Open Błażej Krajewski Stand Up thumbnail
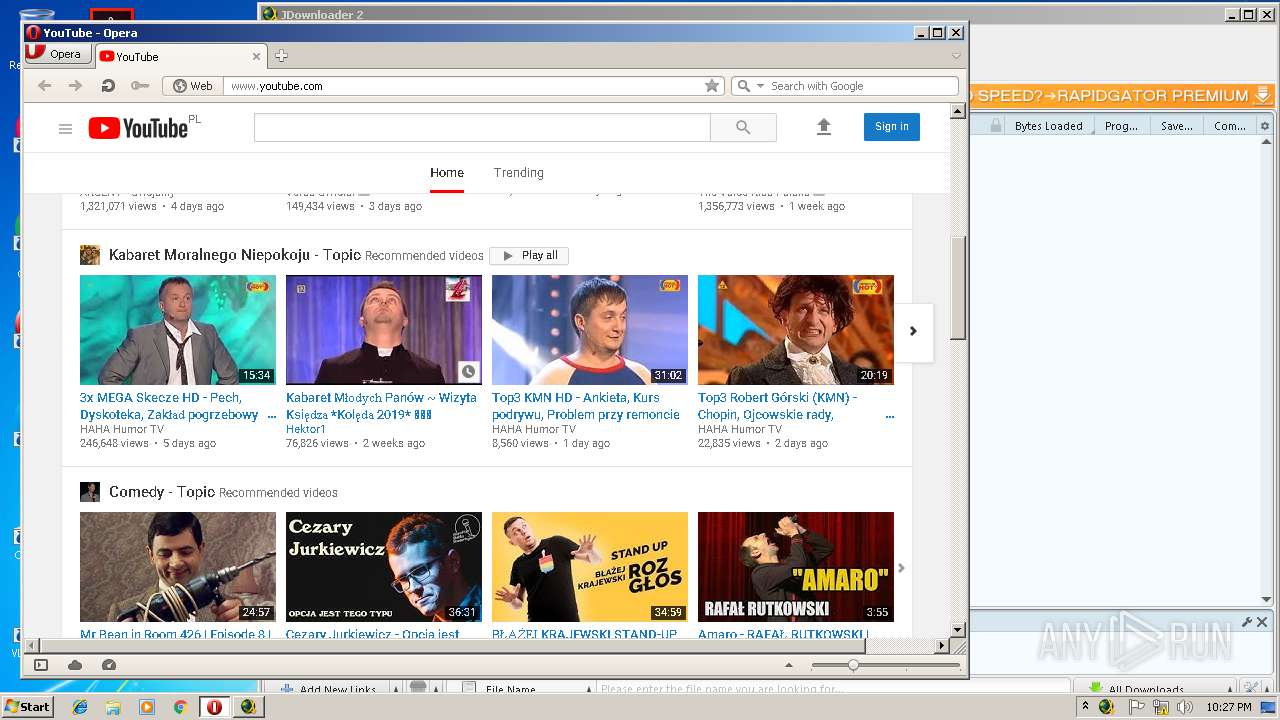This screenshot has width=1280, height=720. pos(590,567)
